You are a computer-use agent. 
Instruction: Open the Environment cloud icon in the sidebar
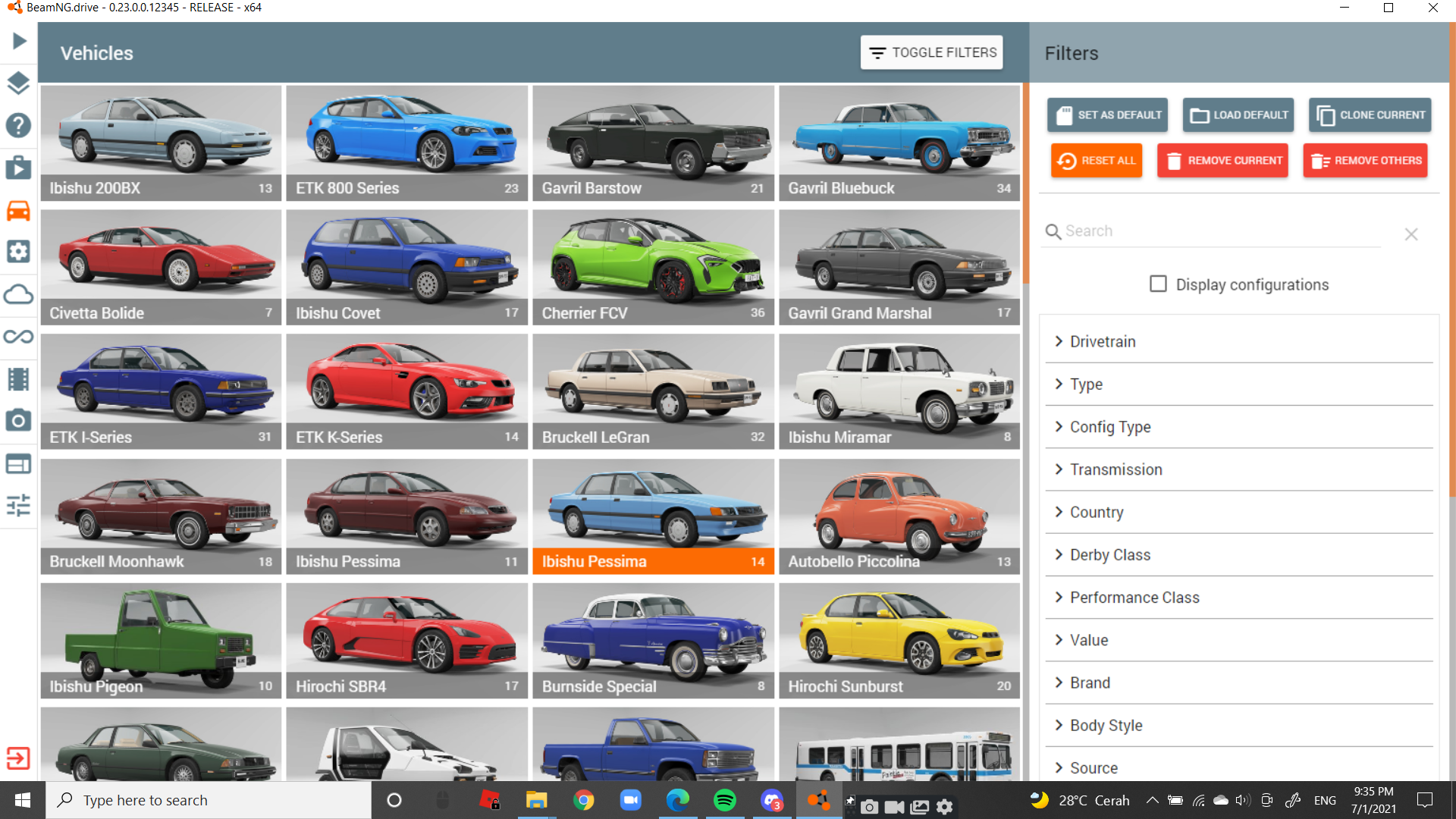pyautogui.click(x=19, y=294)
